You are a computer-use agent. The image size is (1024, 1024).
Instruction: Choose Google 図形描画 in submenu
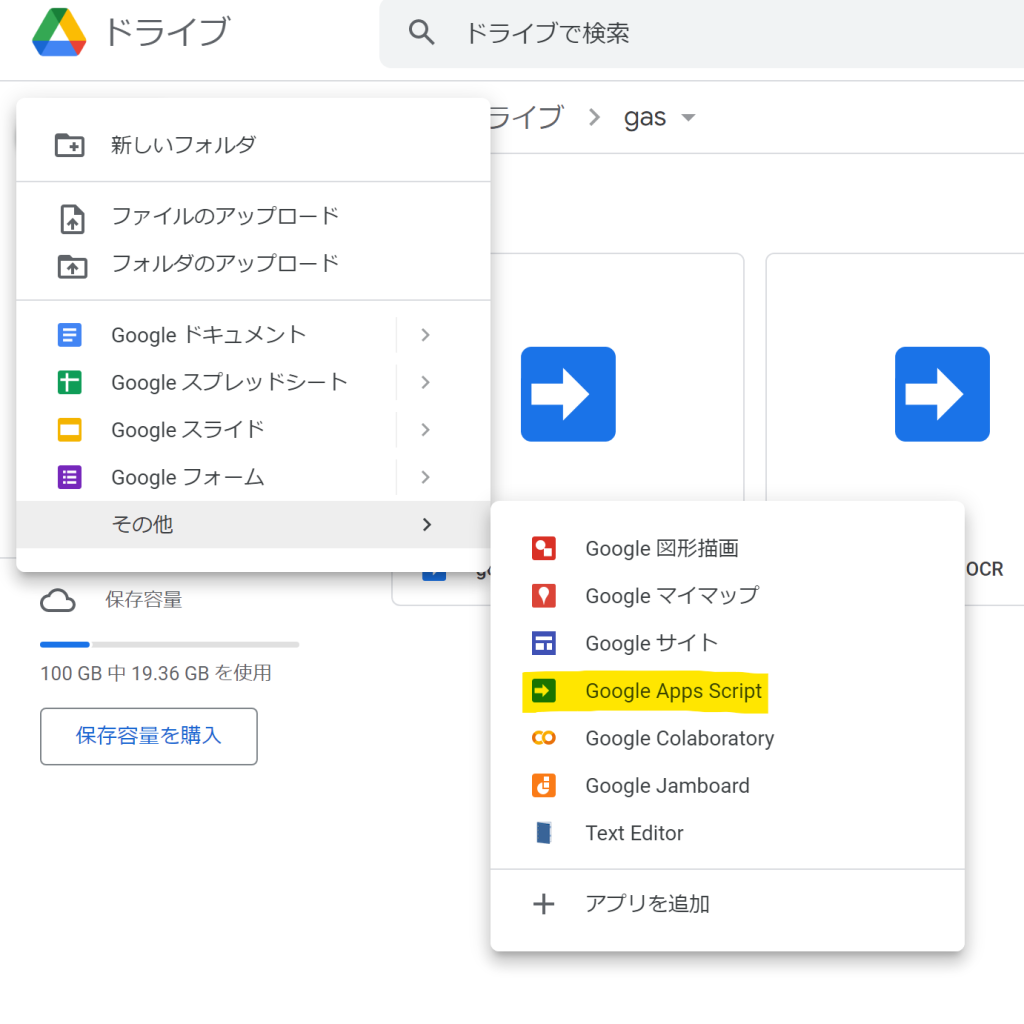click(728, 549)
